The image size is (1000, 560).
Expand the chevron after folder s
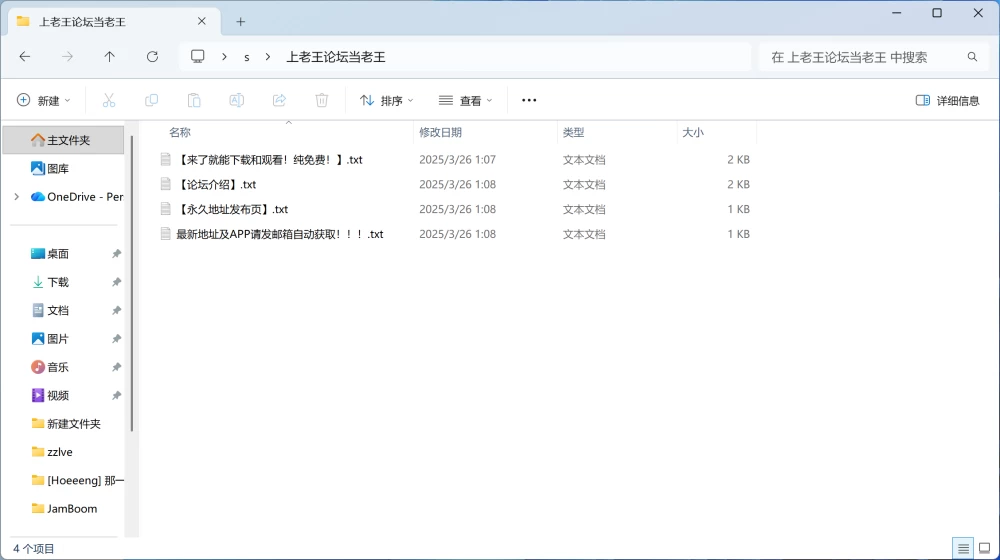coord(268,57)
